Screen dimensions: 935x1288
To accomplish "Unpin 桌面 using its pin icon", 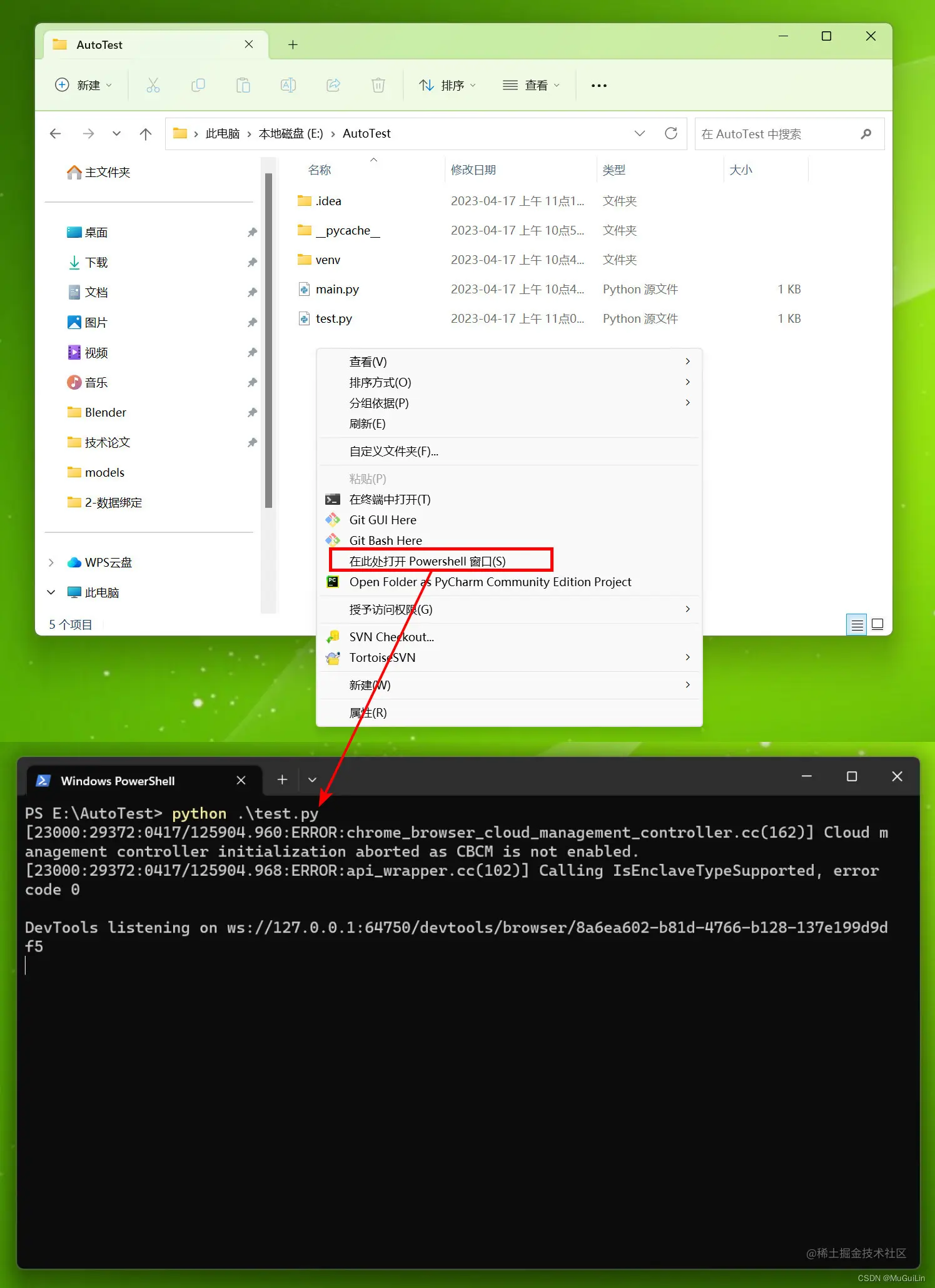I will (252, 232).
